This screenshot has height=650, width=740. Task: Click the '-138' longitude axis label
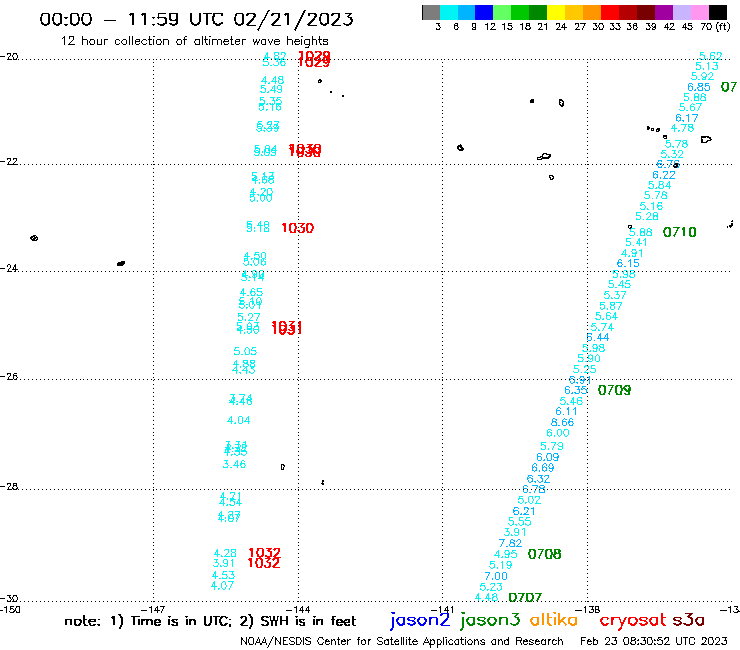click(587, 609)
